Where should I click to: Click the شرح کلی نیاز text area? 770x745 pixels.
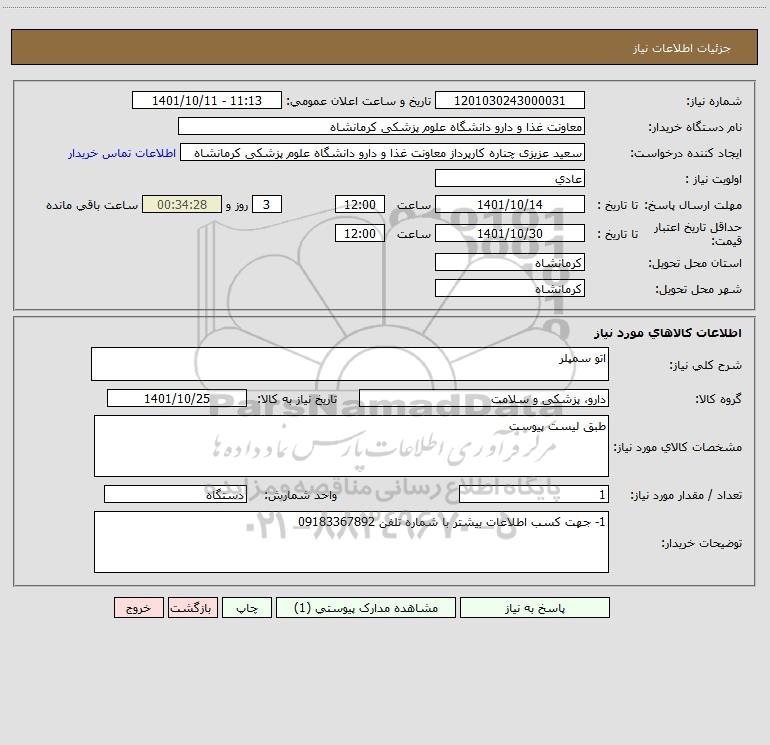click(350, 364)
